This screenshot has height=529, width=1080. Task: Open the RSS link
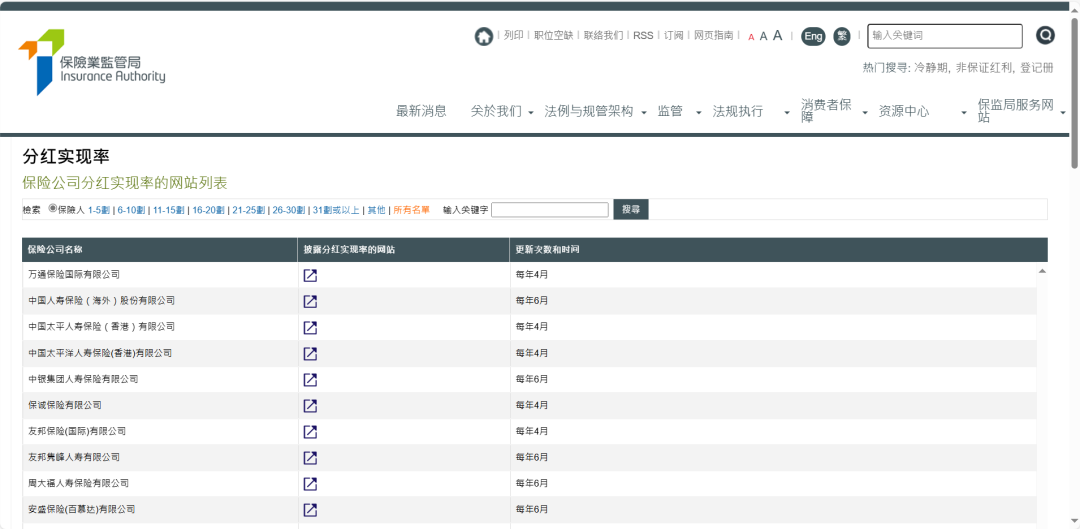click(x=643, y=35)
